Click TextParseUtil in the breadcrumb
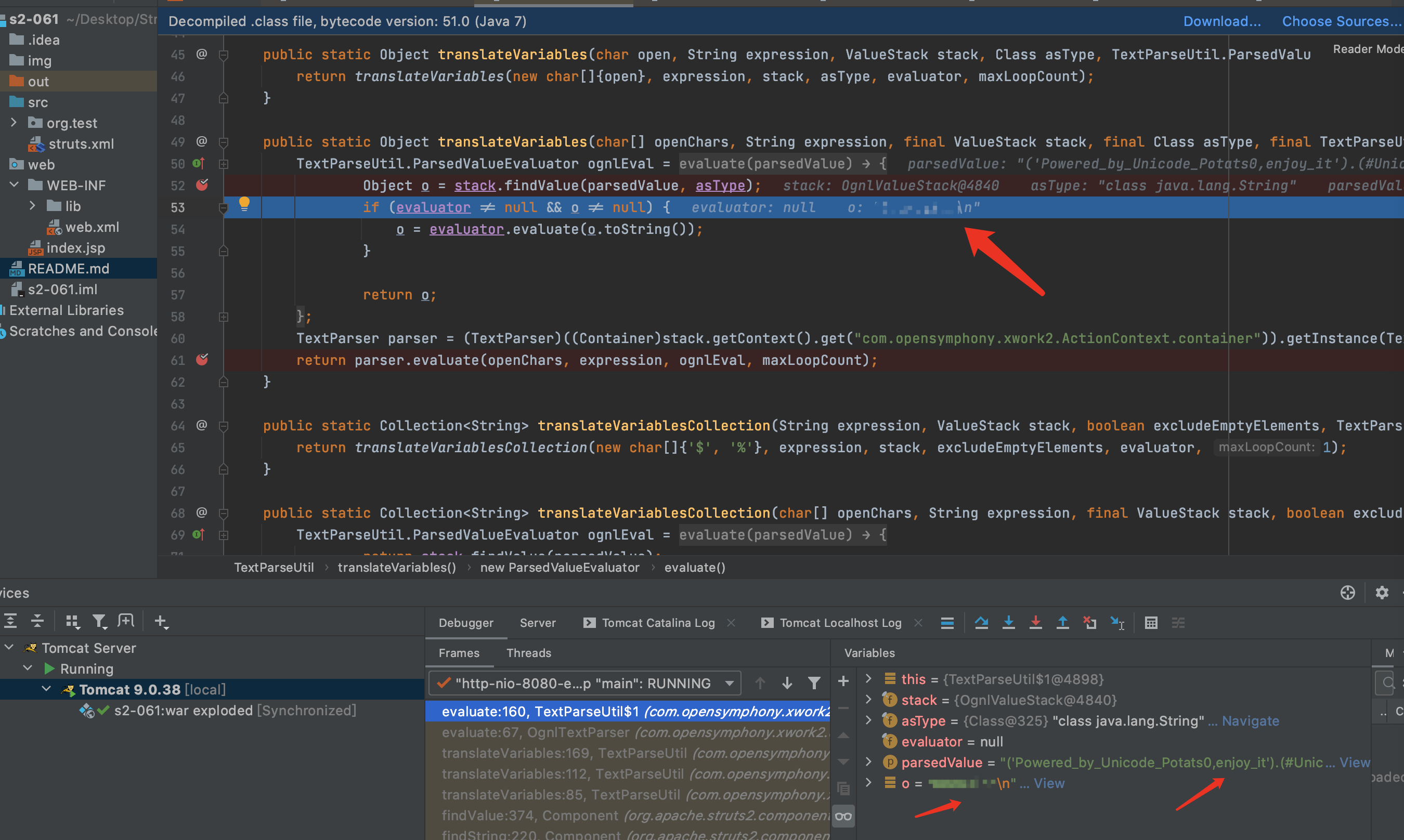1404x840 pixels. (x=274, y=567)
